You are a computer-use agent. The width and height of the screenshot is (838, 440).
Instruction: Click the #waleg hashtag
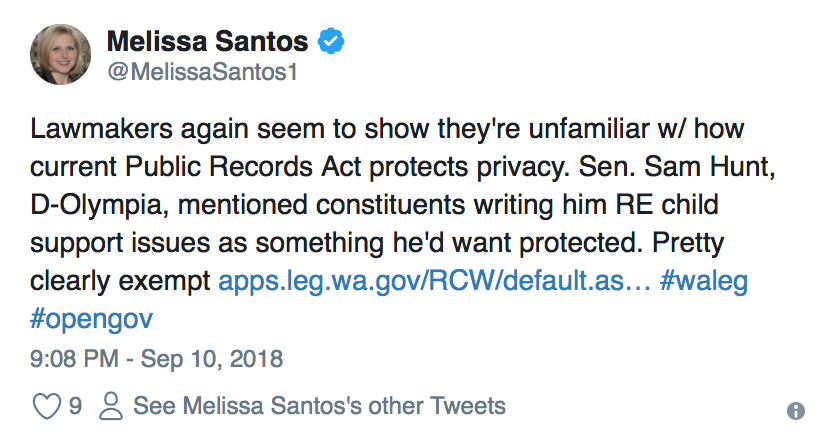point(704,281)
